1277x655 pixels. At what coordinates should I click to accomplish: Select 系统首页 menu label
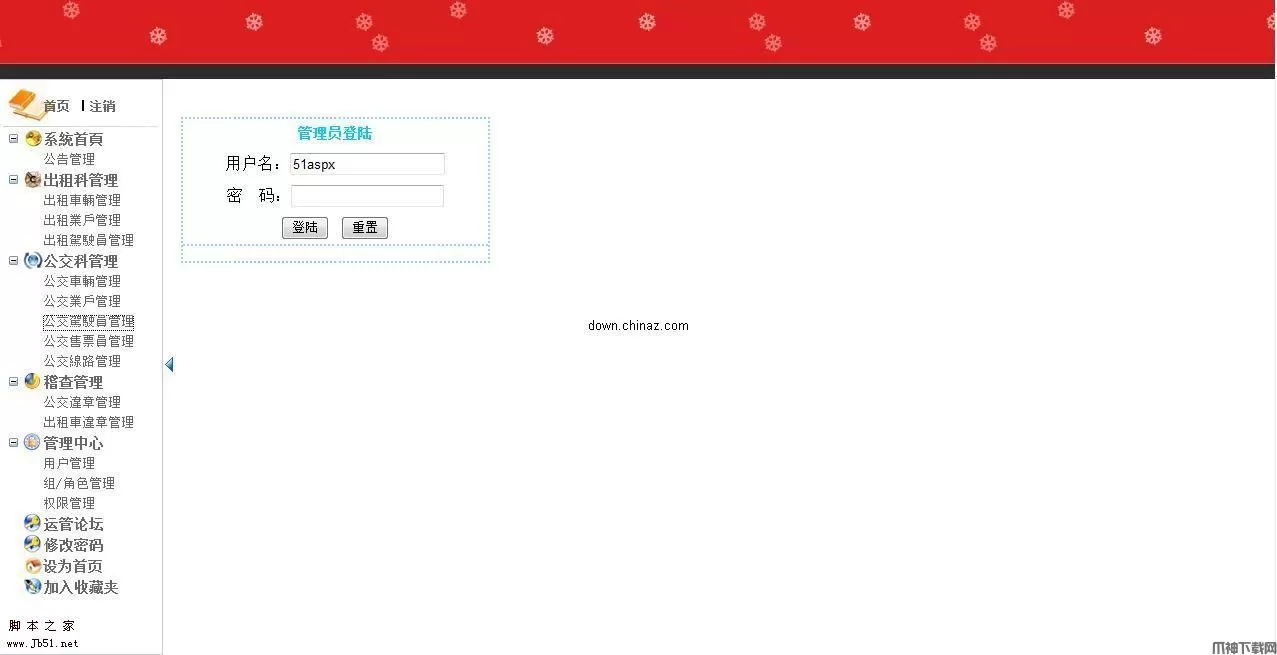click(73, 139)
